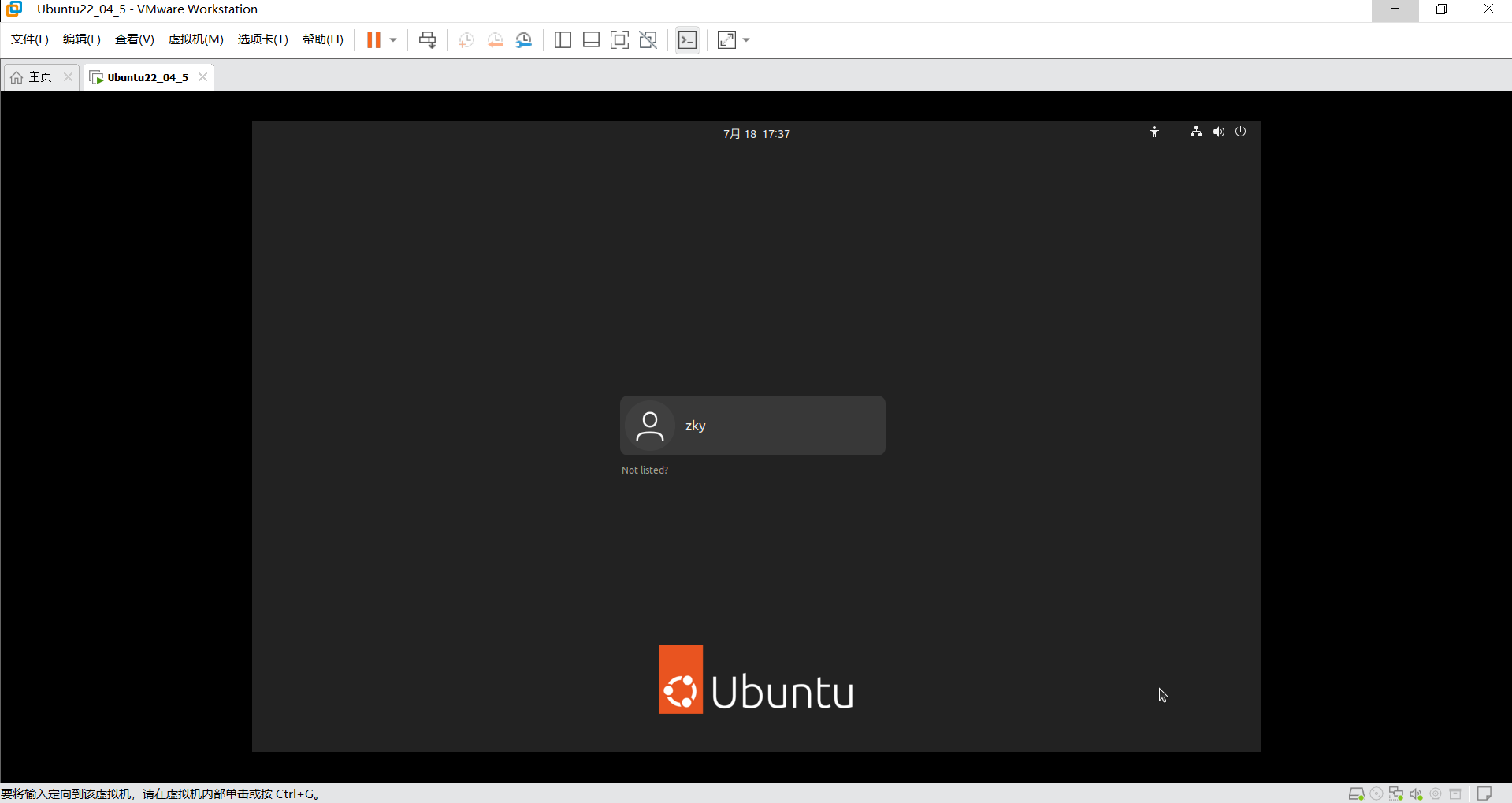
Task: Click the sound card status icon
Action: pos(1416,794)
